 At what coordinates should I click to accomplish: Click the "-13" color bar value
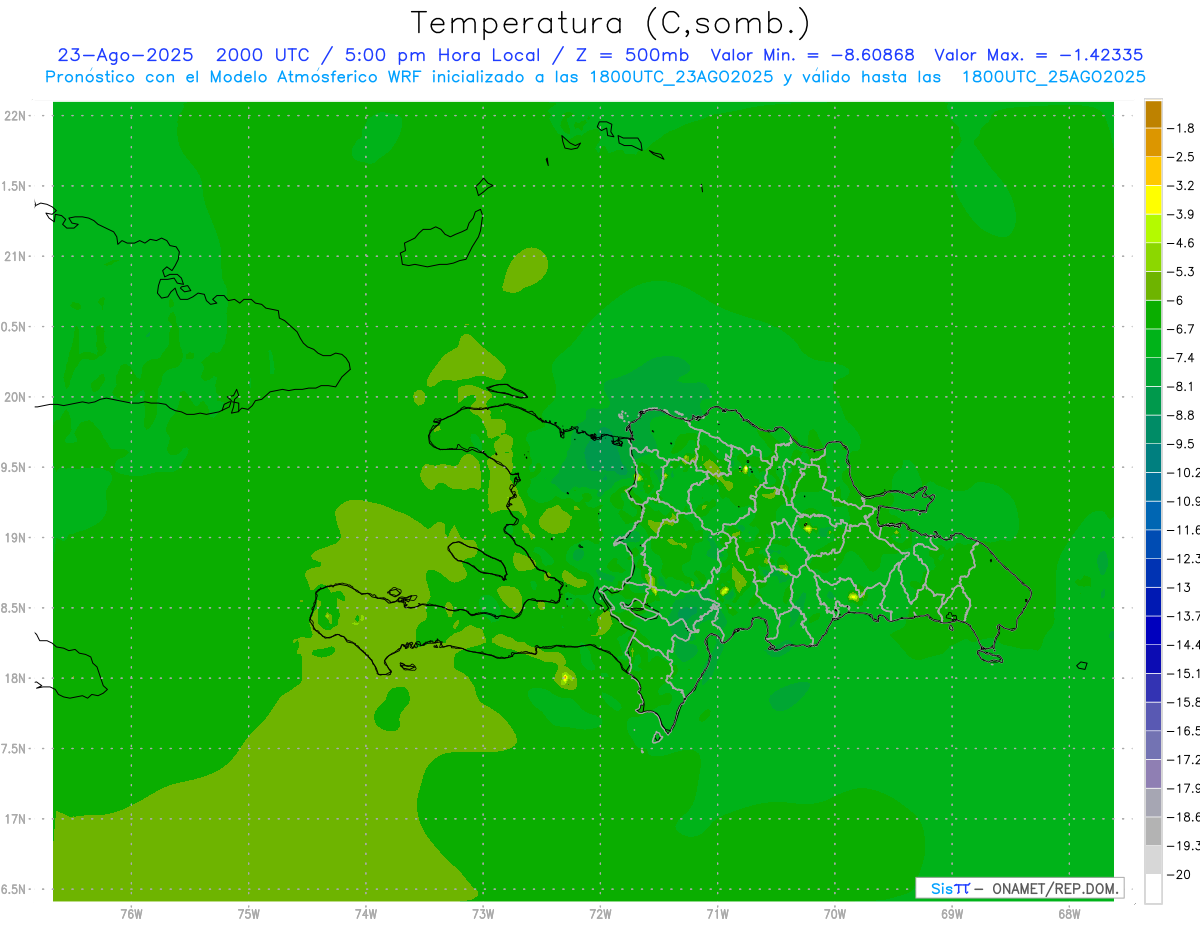click(x=1179, y=588)
